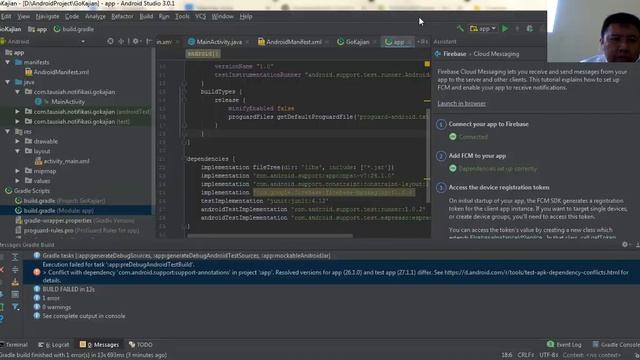640x360 pixels.
Task: Switch to the MainActivity.java tab
Action: [x=219, y=42]
